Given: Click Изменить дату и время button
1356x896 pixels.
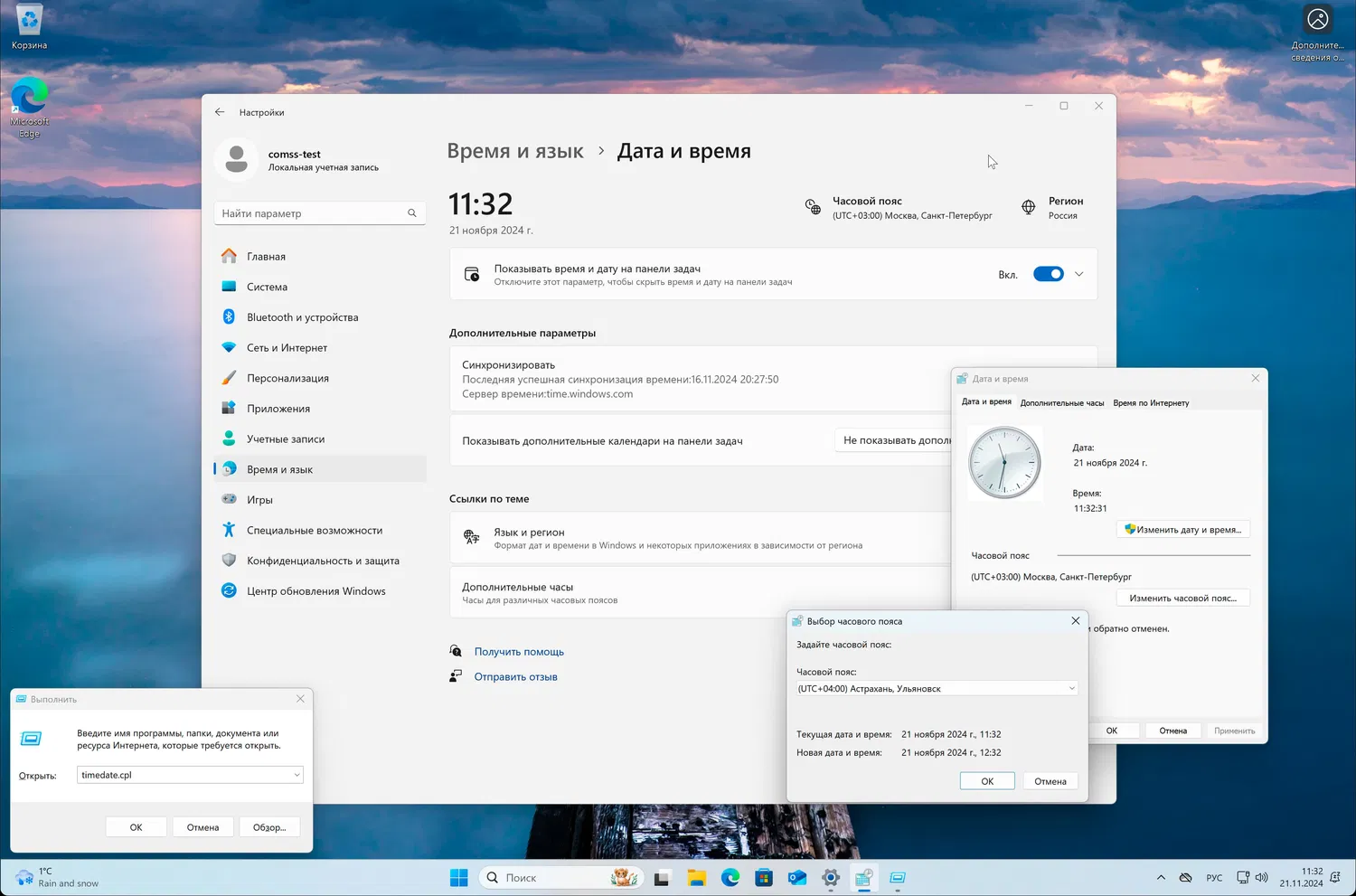Looking at the screenshot, I should pos(1183,530).
